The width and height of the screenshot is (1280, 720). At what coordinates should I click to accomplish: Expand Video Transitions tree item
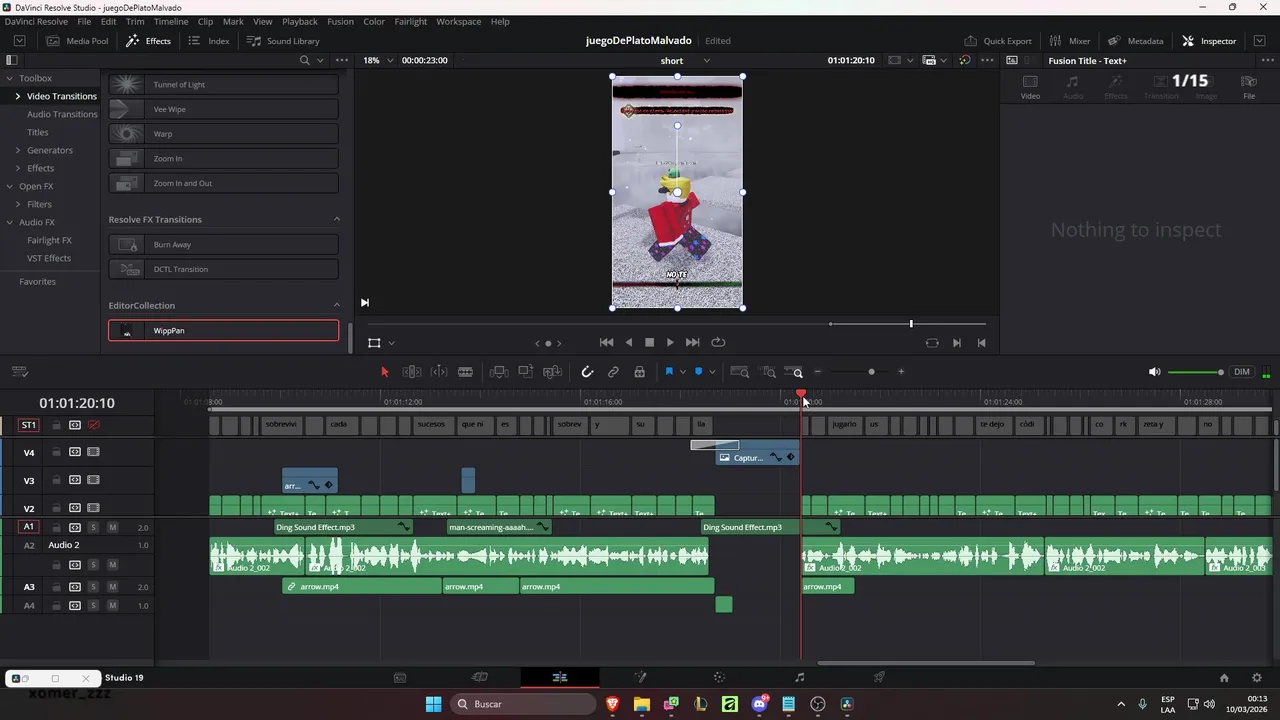[x=17, y=96]
